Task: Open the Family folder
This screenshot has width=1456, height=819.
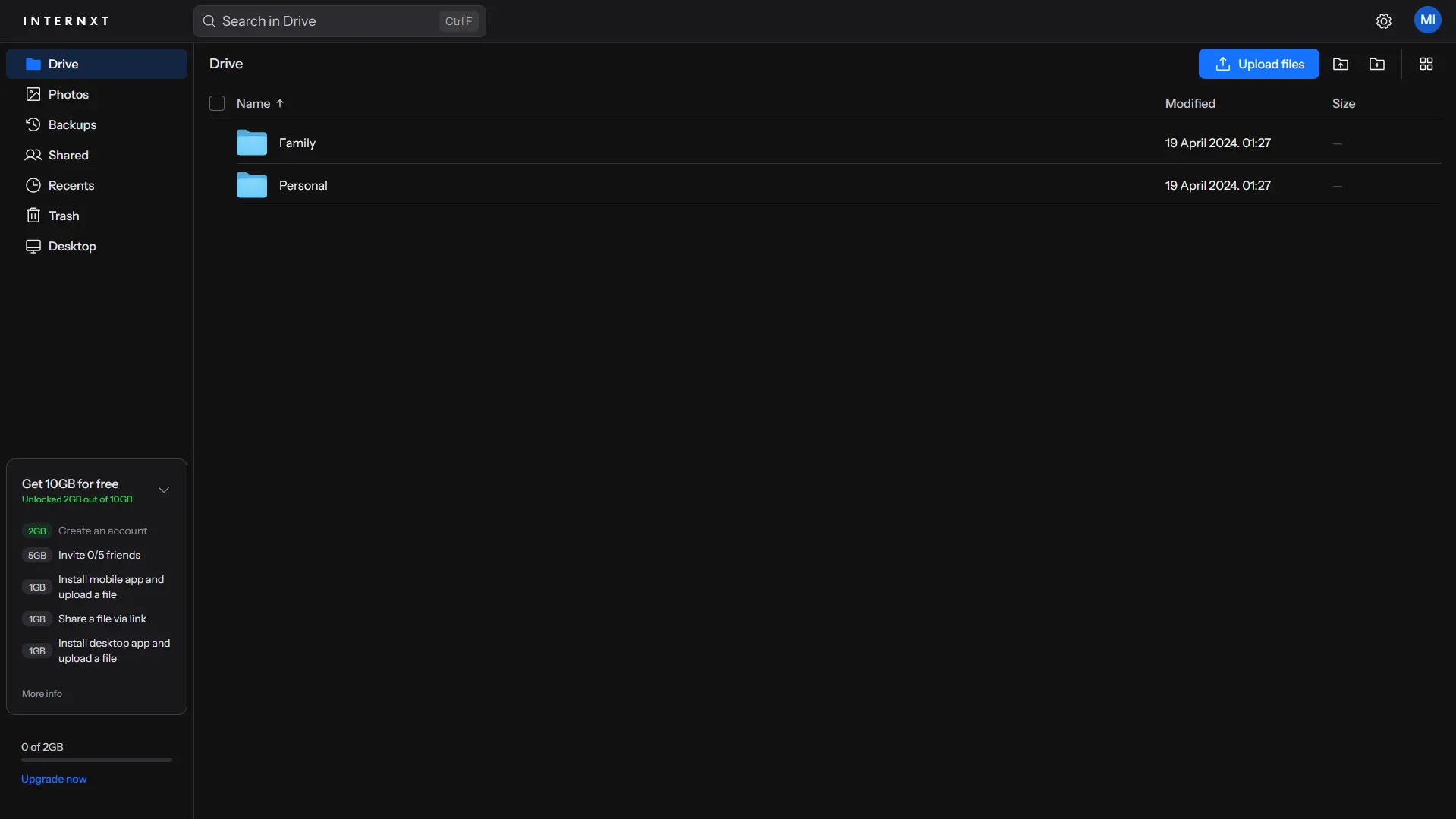Action: point(297,143)
